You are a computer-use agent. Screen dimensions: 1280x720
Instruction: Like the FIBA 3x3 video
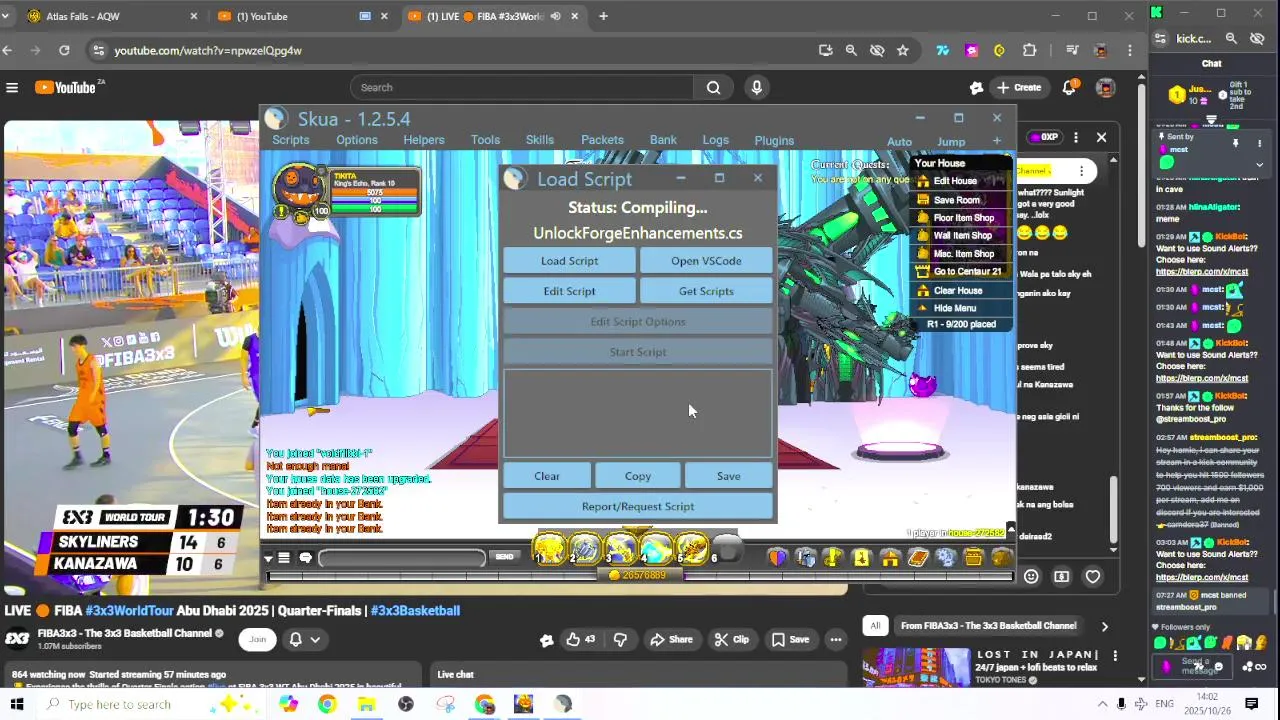(579, 639)
